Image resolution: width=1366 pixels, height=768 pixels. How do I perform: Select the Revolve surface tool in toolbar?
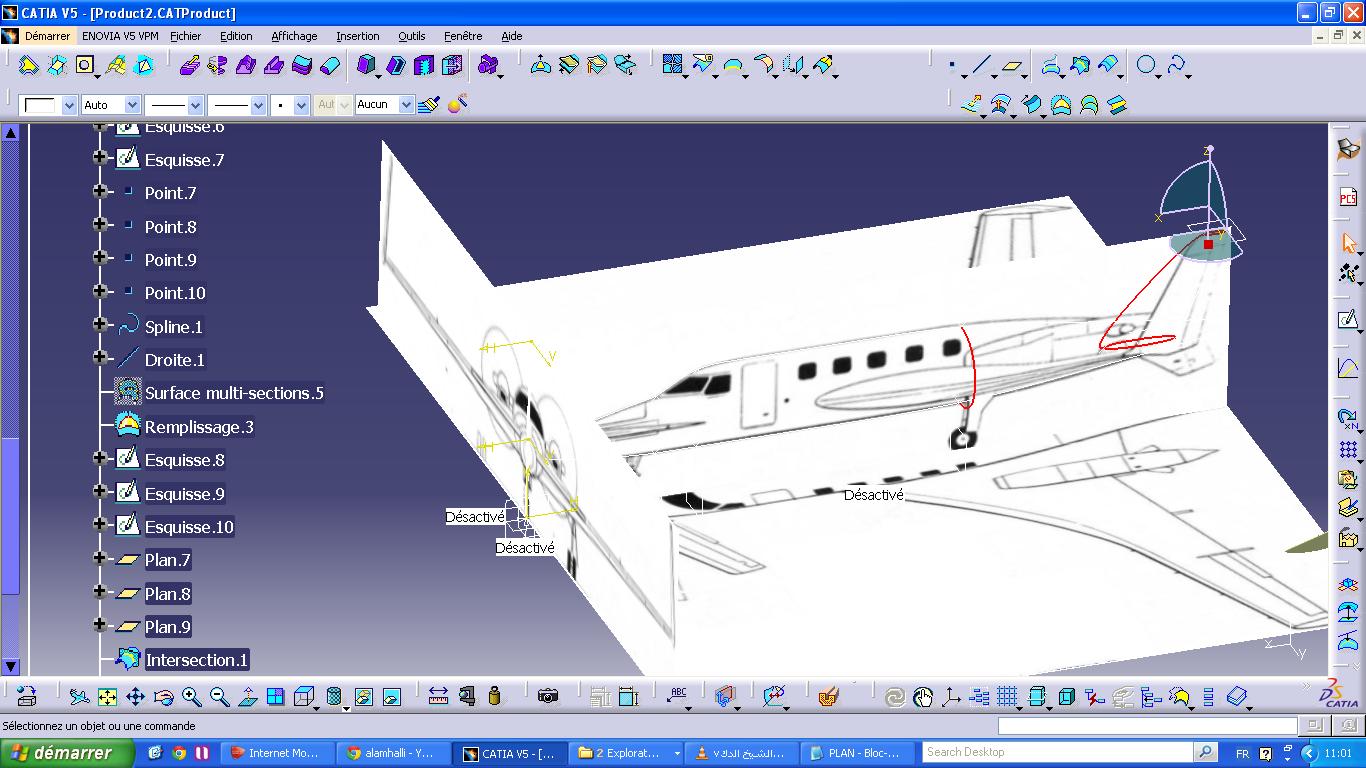(x=218, y=66)
